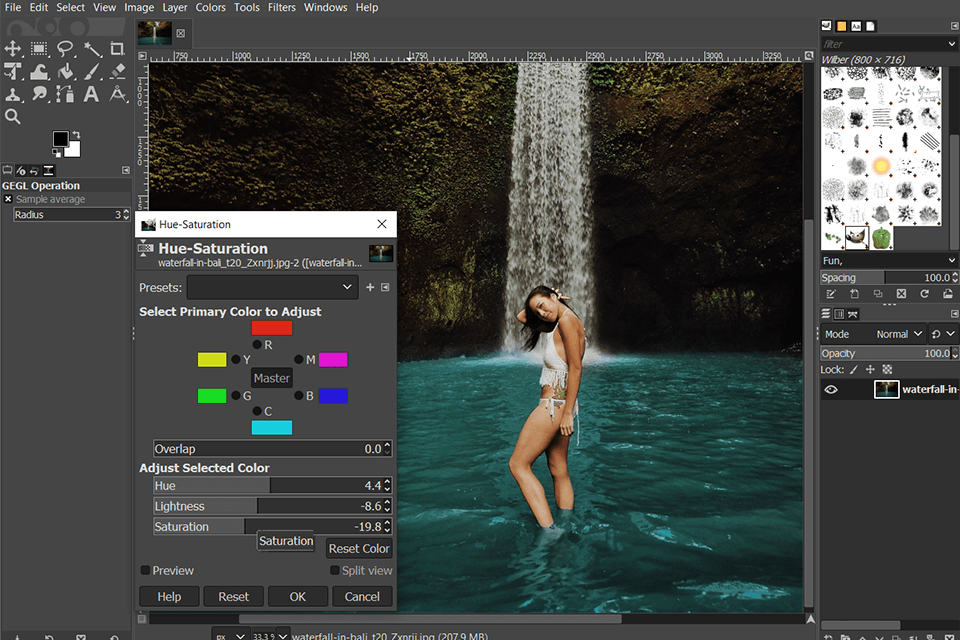Enable the Preview checkbox
The width and height of the screenshot is (960, 640).
(x=146, y=570)
